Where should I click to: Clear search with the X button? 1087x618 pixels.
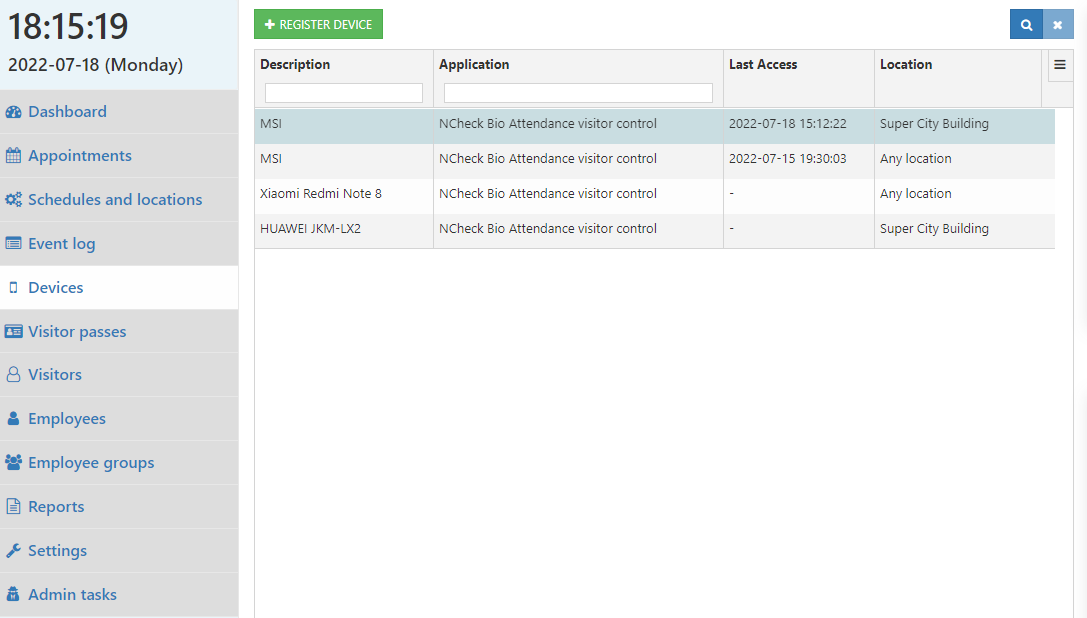tap(1058, 24)
